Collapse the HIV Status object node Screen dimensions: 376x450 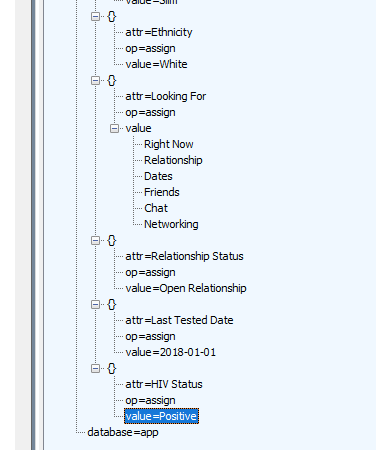tap(95, 368)
